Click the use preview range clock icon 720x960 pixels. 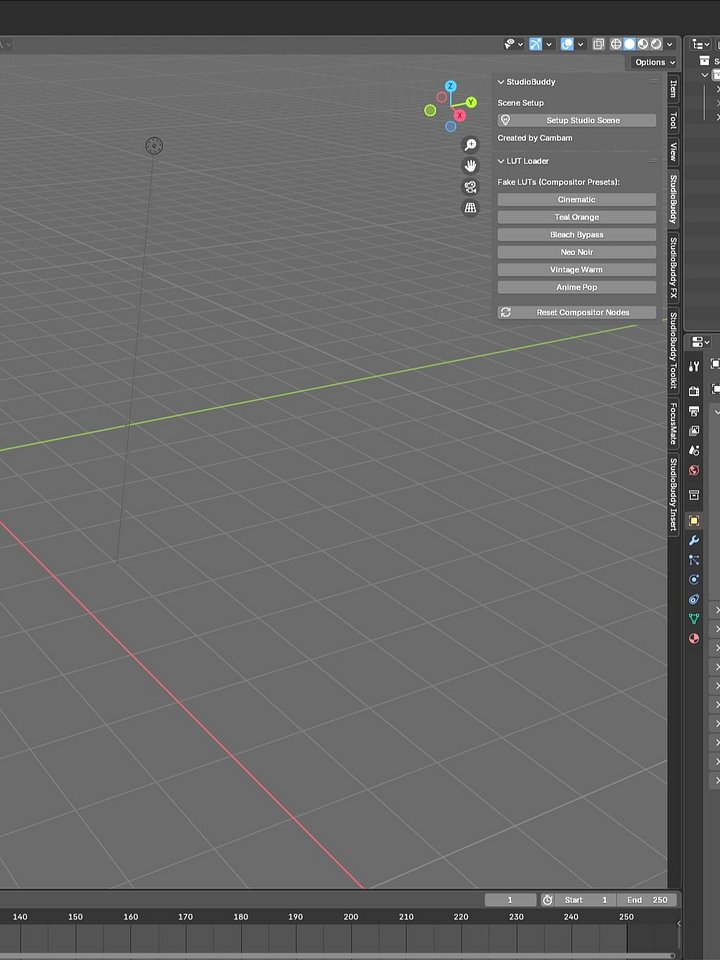[x=547, y=899]
